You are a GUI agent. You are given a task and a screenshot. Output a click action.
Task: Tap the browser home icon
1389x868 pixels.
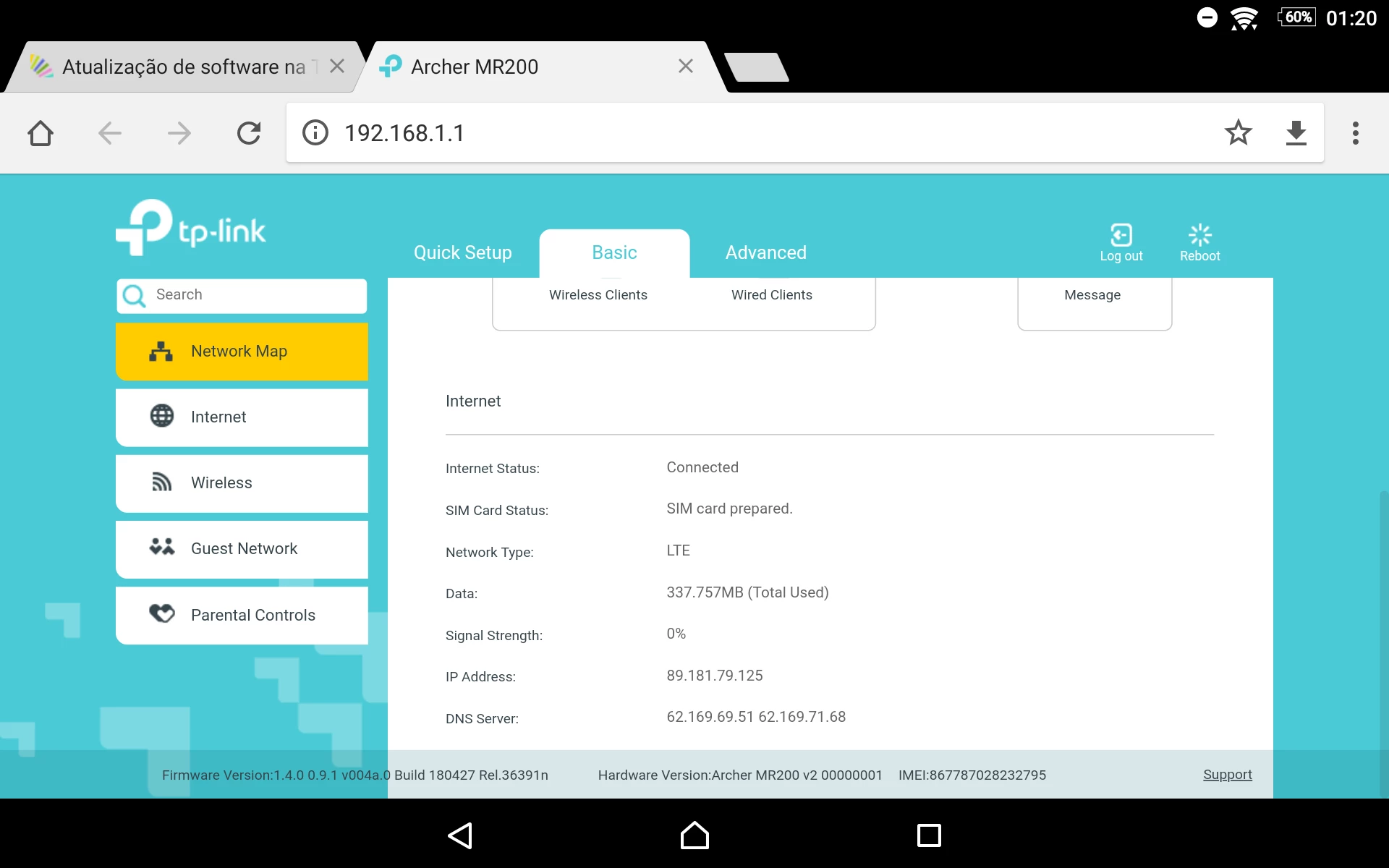click(41, 133)
